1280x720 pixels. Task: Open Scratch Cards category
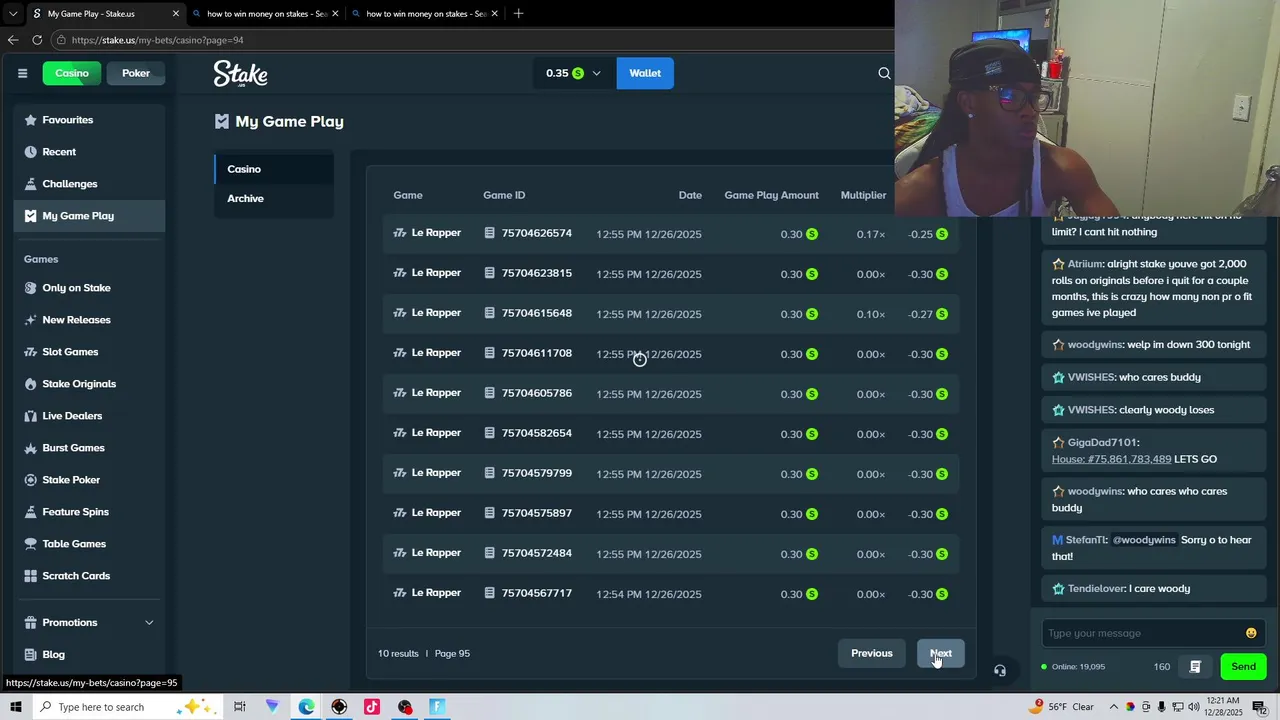[x=90, y=576]
